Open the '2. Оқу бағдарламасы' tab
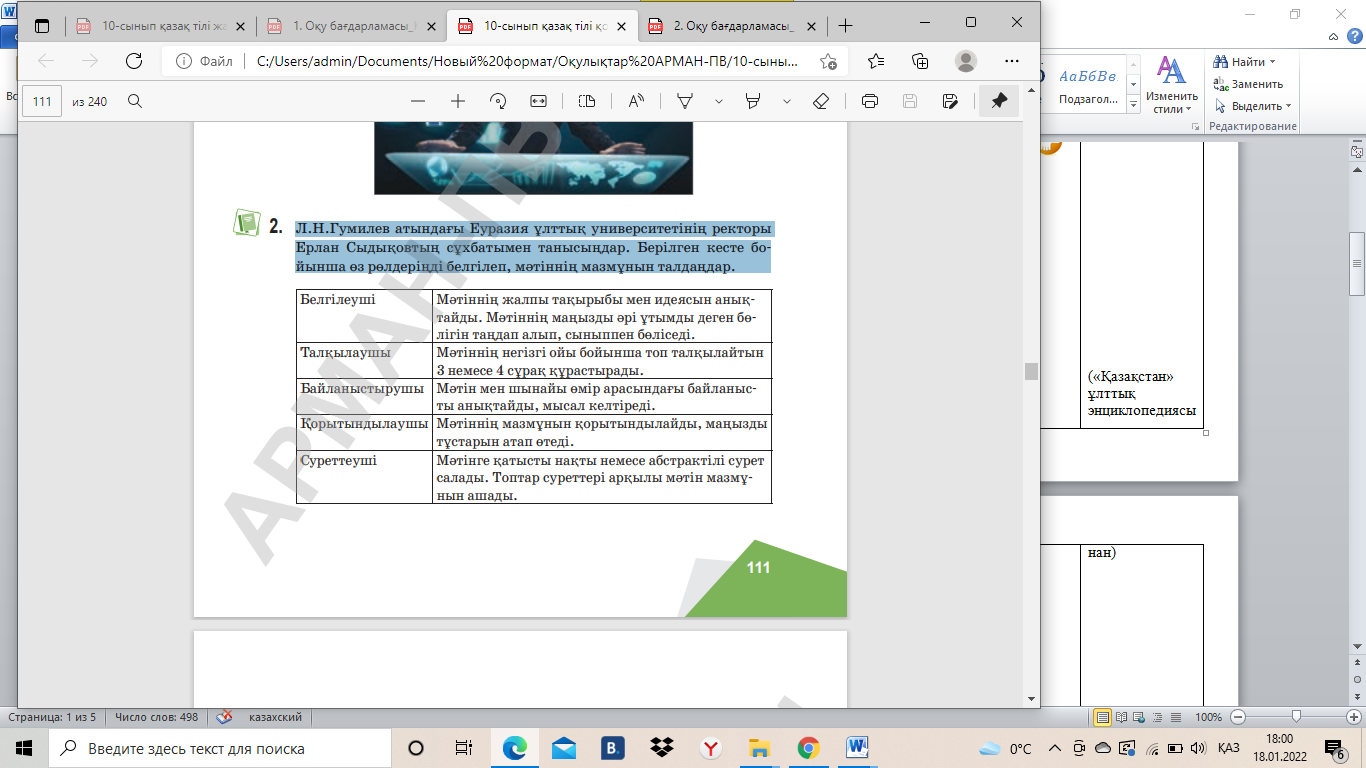1366x768 pixels. pos(732,25)
